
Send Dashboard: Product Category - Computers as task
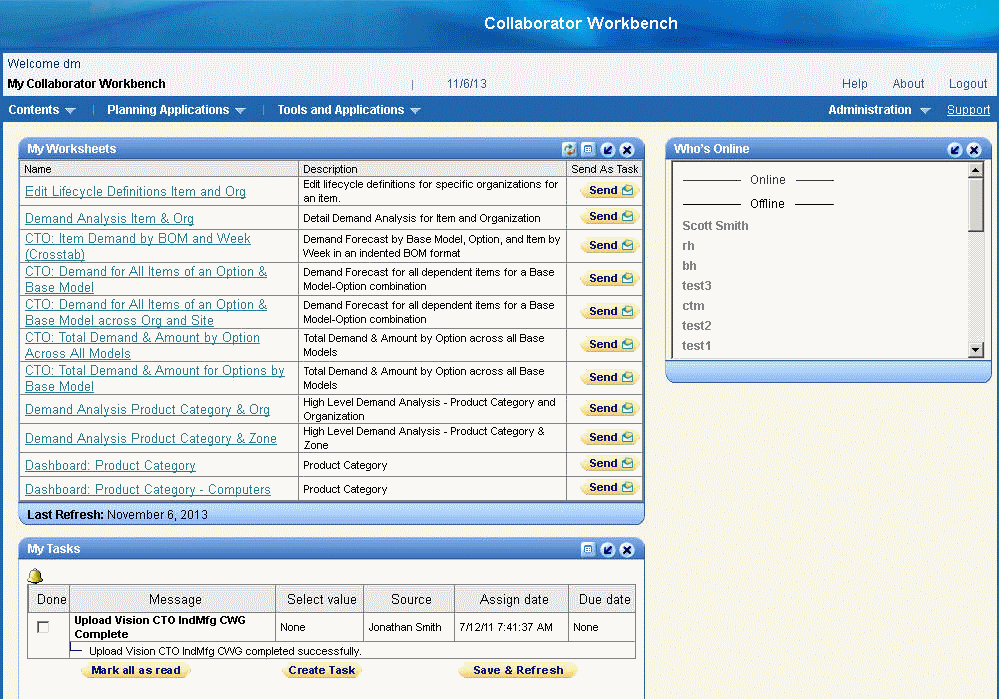(x=610, y=487)
